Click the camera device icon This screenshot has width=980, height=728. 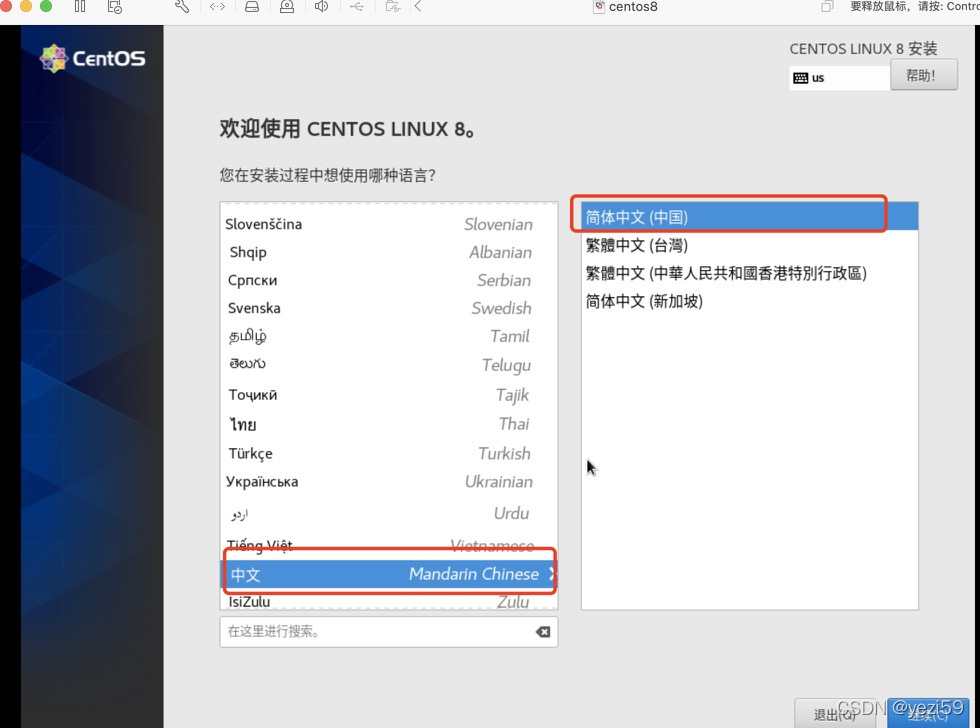tap(287, 7)
